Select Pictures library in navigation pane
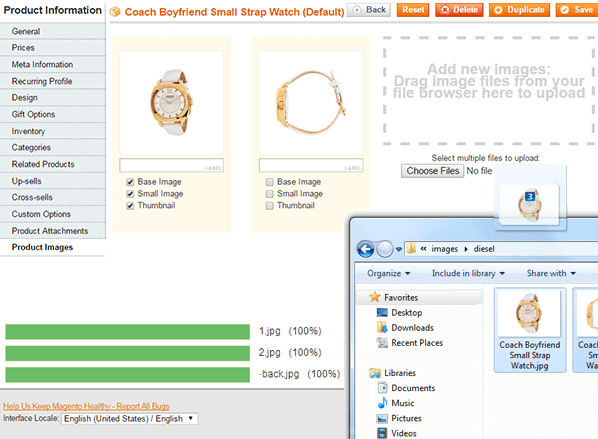 pos(399,418)
